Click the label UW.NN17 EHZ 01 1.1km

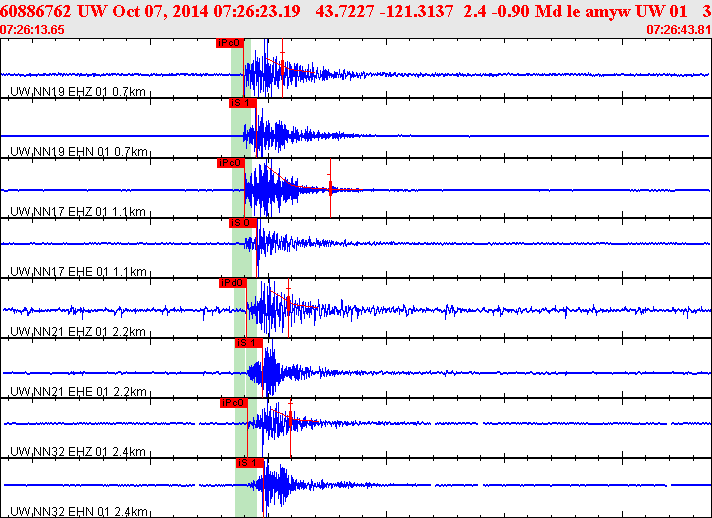[x=78, y=212]
